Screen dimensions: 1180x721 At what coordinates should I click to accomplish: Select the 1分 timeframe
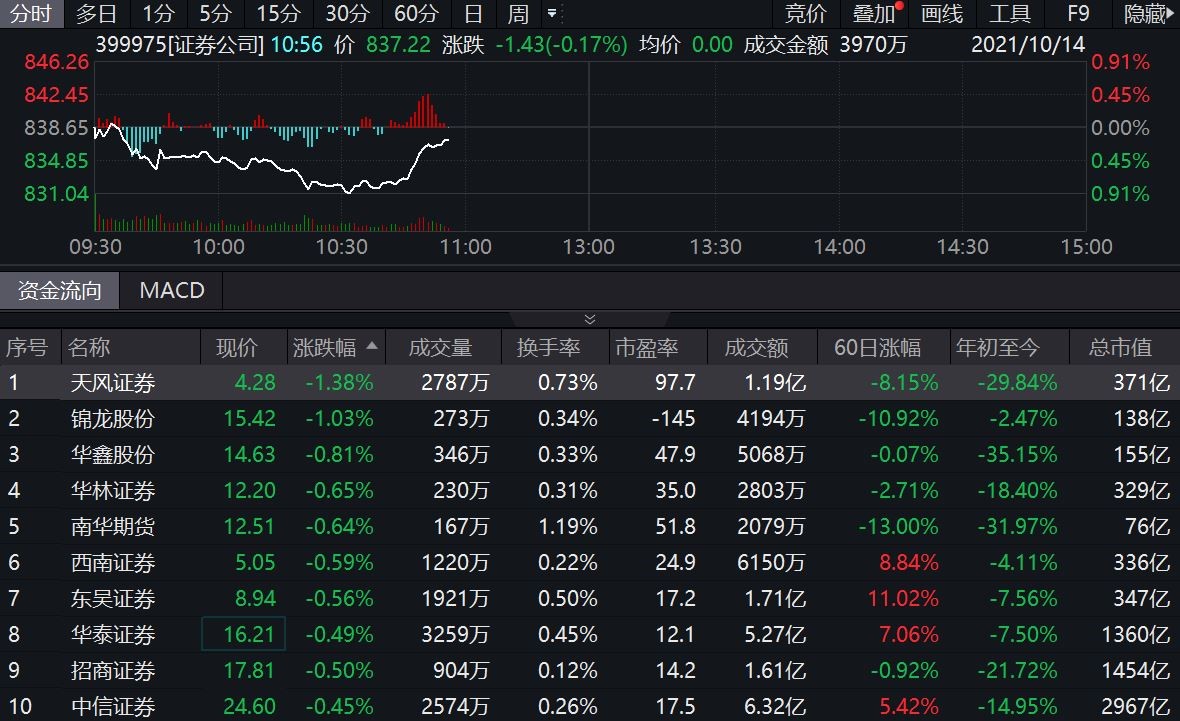coord(159,14)
